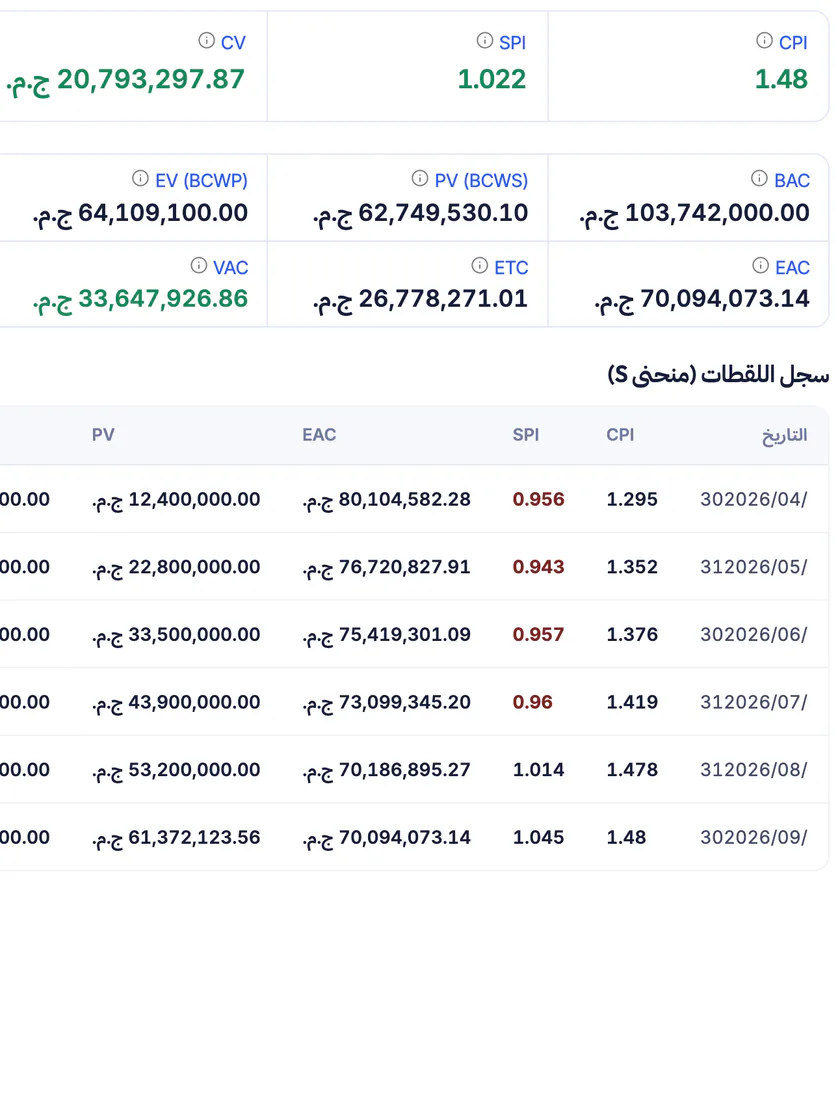The height and width of the screenshot is (1120, 840).
Task: Select the التاريخ column header
Action: point(784,436)
